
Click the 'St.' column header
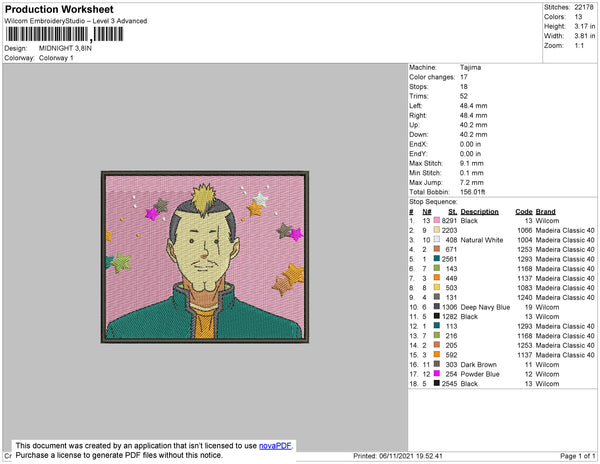coord(453,212)
